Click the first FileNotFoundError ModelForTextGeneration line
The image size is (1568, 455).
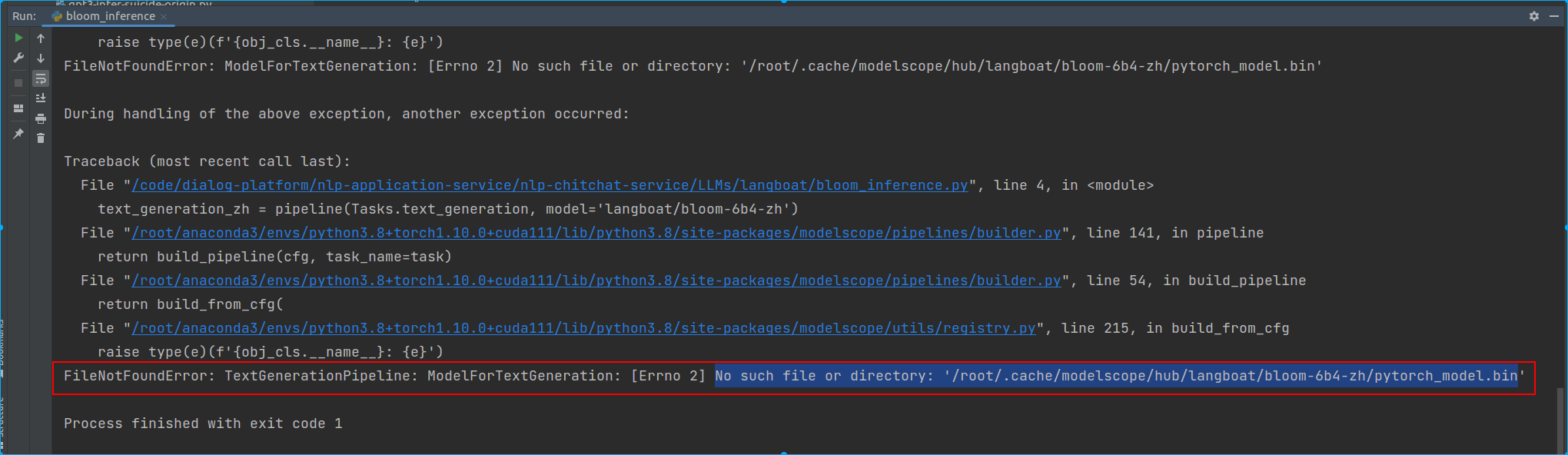[x=693, y=66]
